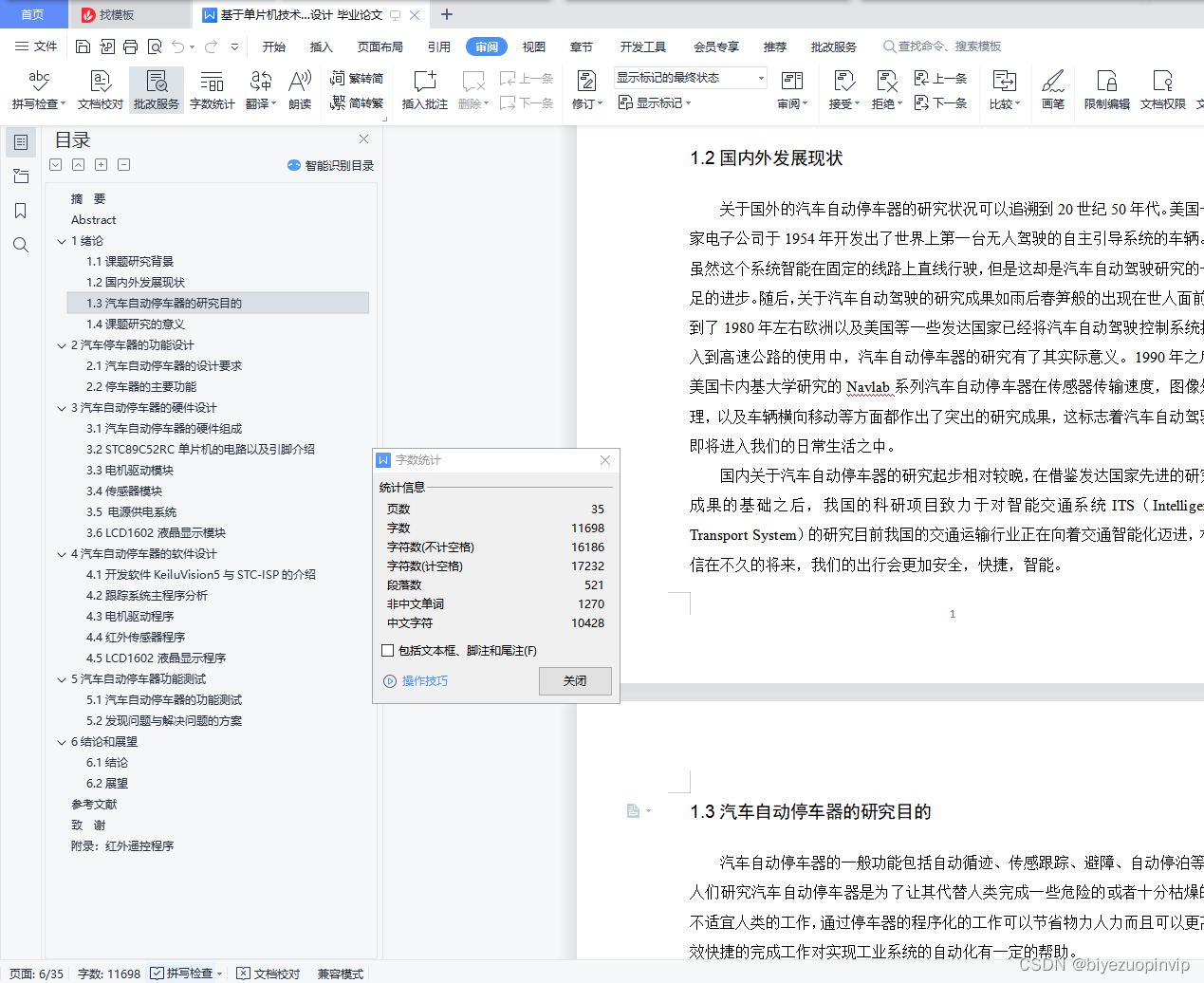Switch to the 插入 ribbon tab
This screenshot has height=983, width=1204.
pos(321,46)
